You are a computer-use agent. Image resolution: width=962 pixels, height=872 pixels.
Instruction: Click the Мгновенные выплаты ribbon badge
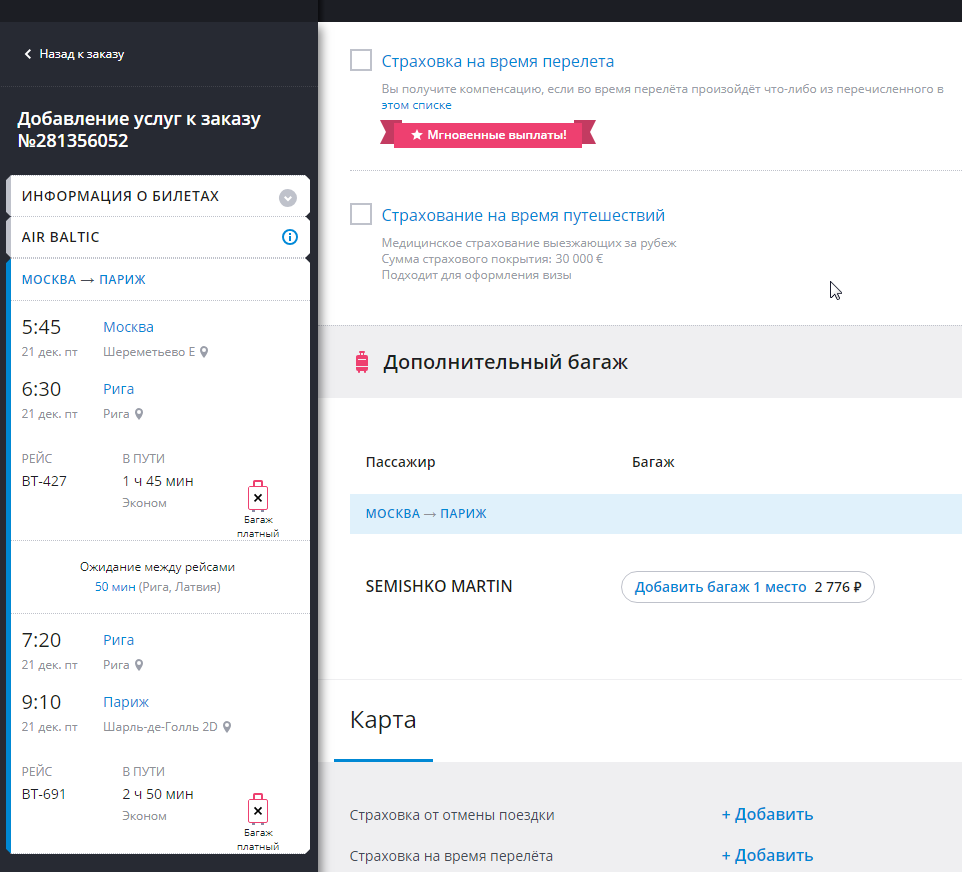pos(488,134)
